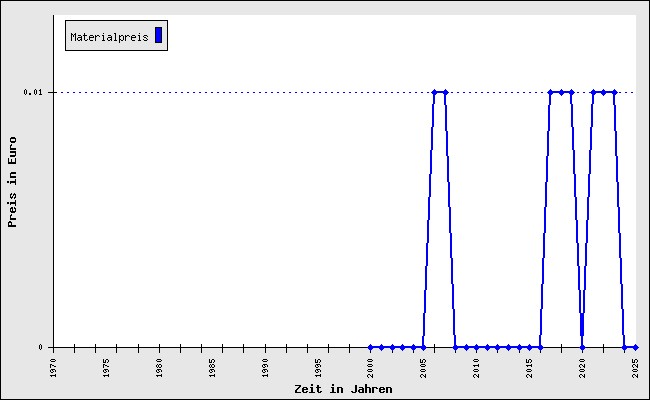Select the 1980 x-axis year label
The image size is (650, 400).
159,367
